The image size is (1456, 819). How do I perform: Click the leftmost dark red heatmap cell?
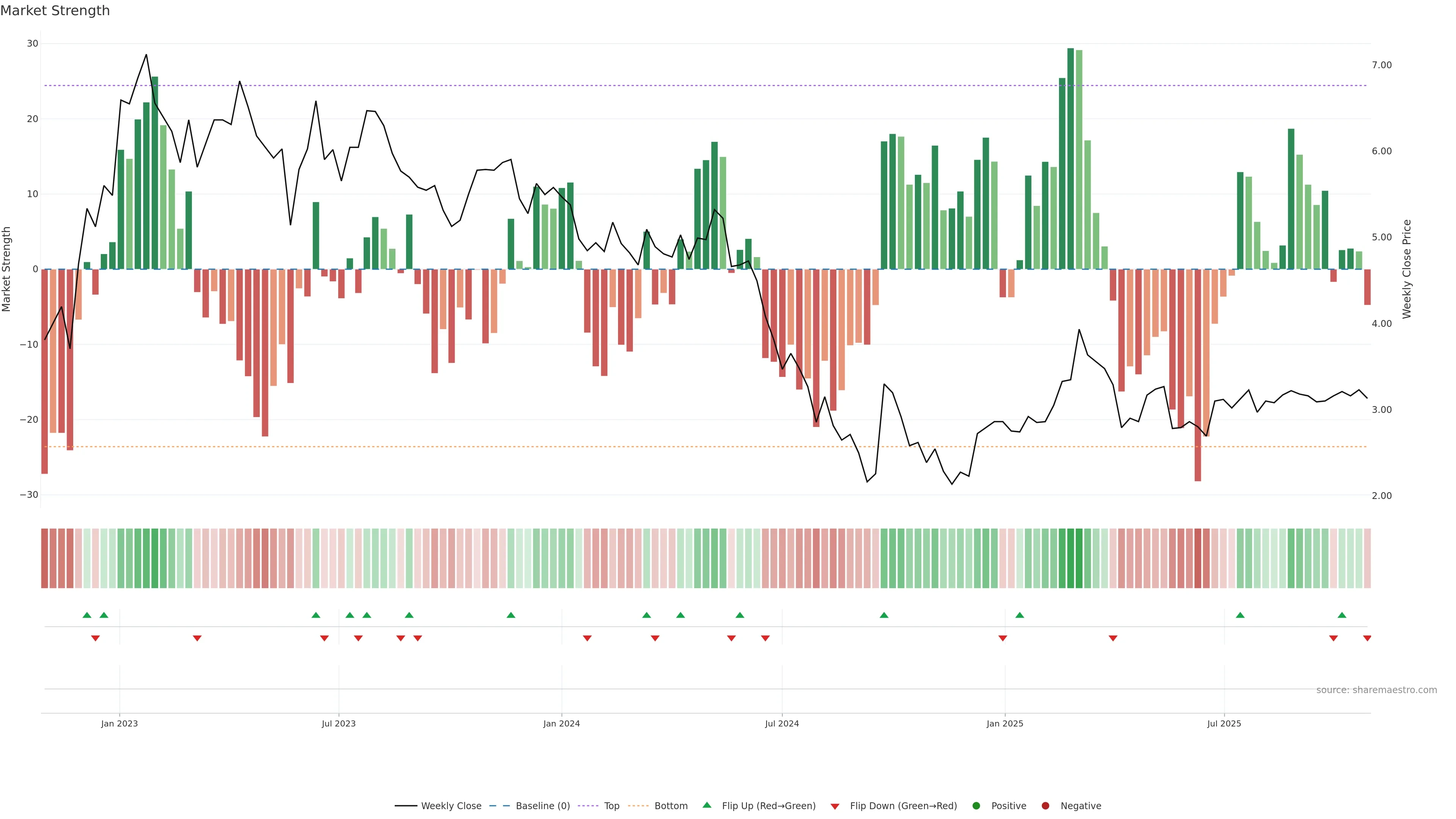(x=44, y=559)
